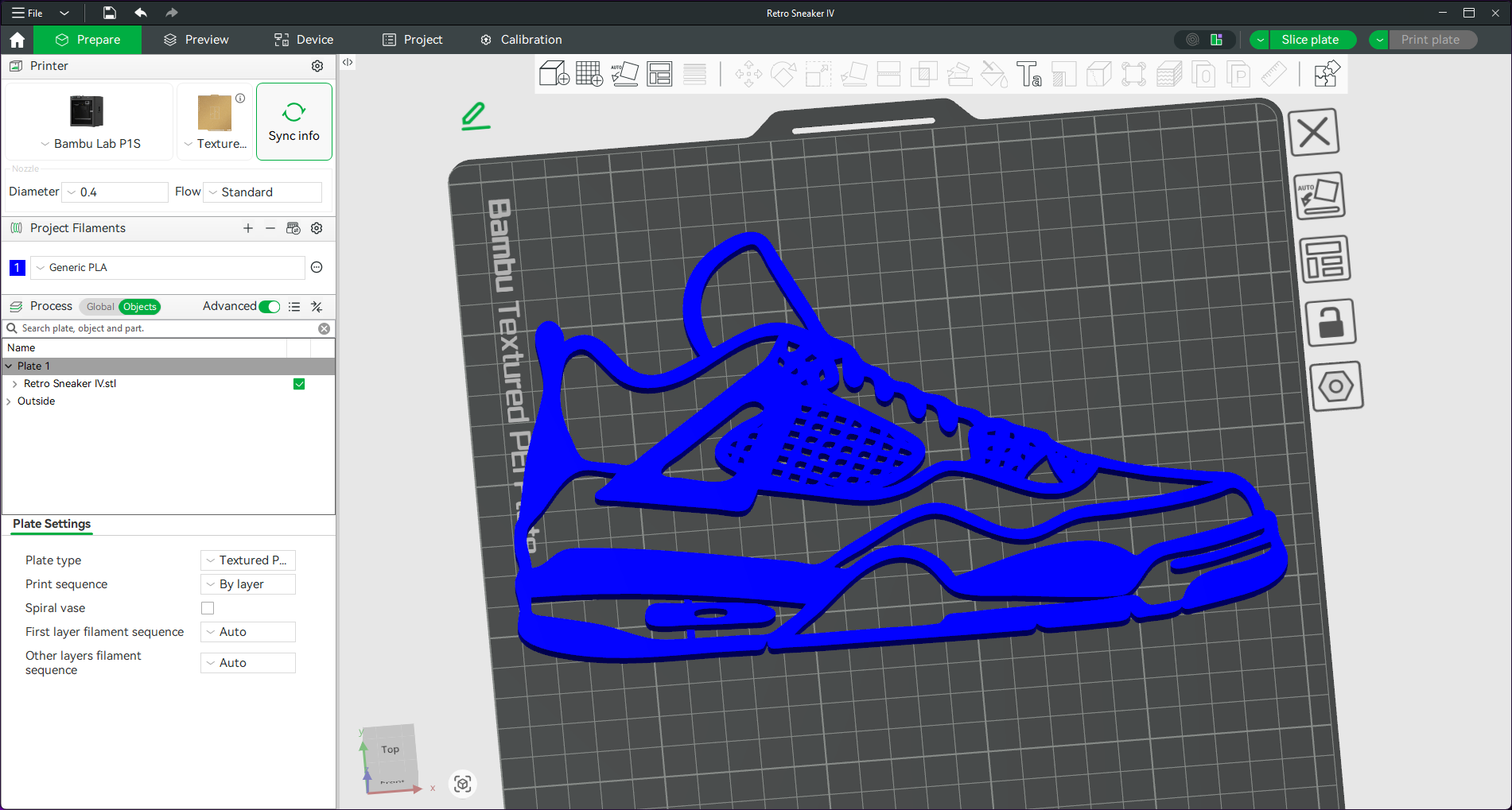Enable the Spiral vase checkbox
This screenshot has width=1512, height=810.
pos(208,608)
